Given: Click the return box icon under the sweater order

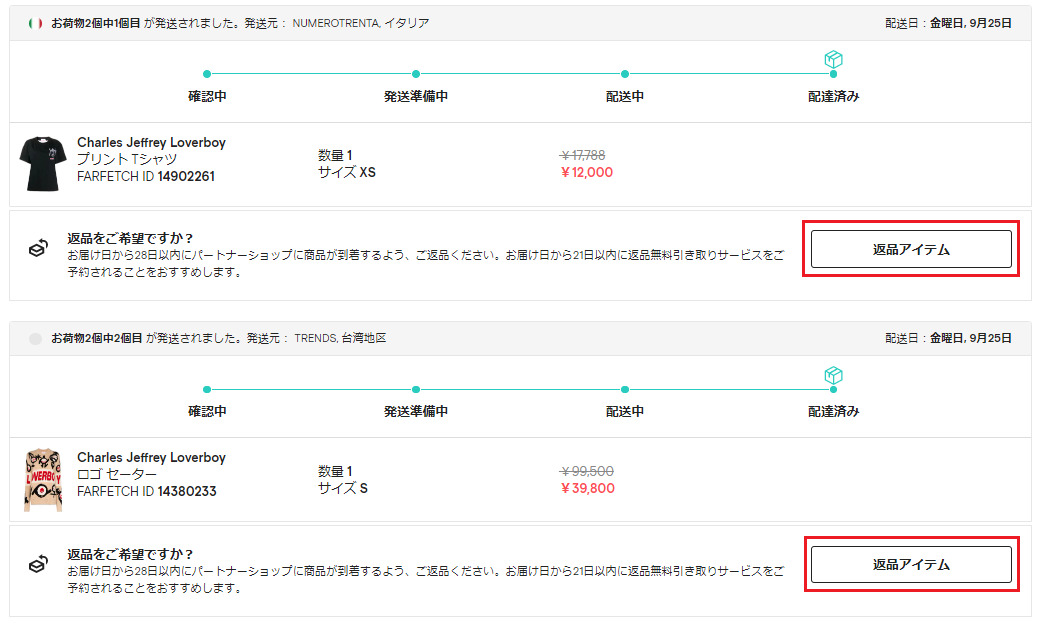Looking at the screenshot, I should pos(38,564).
